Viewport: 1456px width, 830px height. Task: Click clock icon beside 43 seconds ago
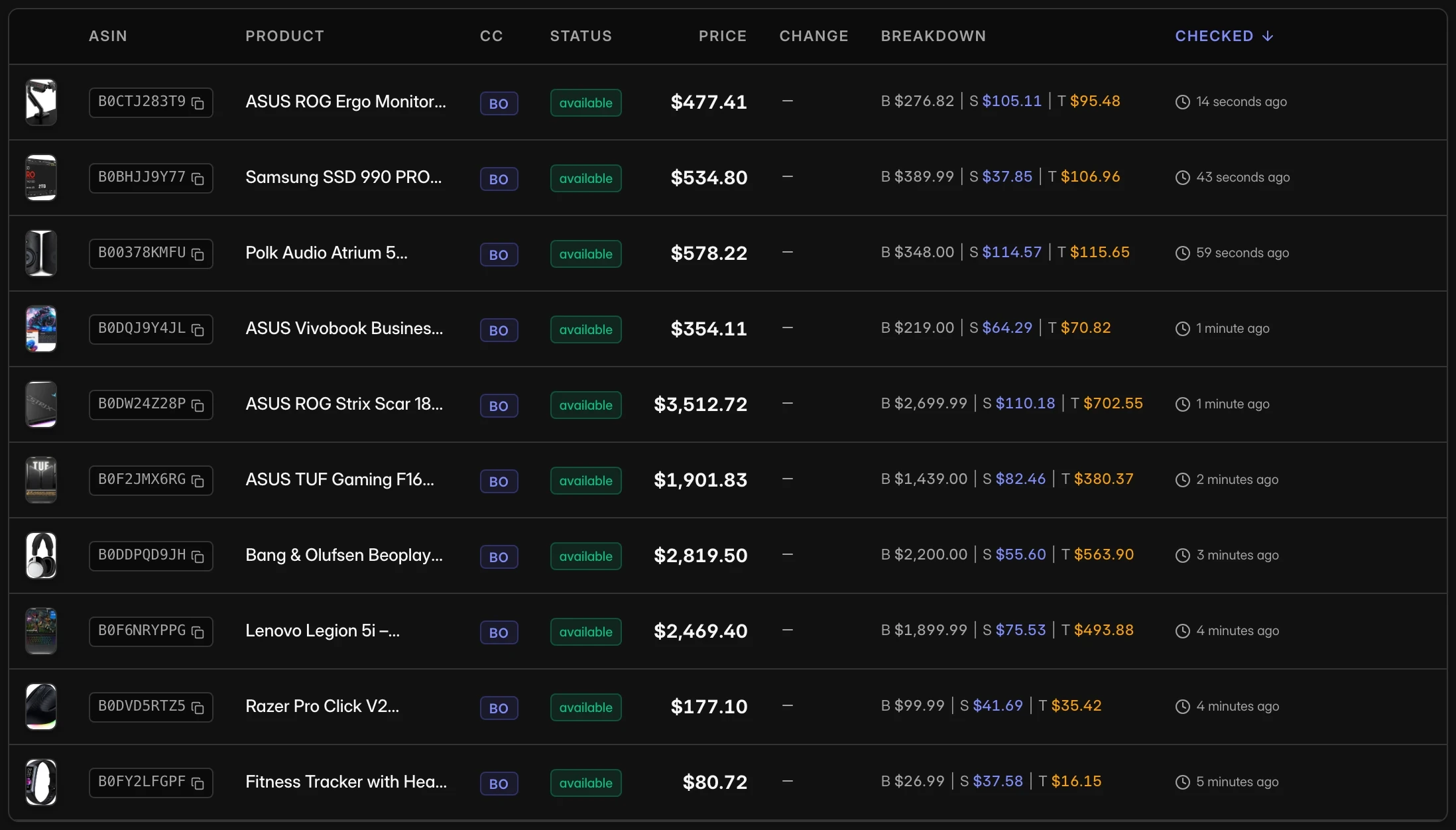pyautogui.click(x=1182, y=178)
